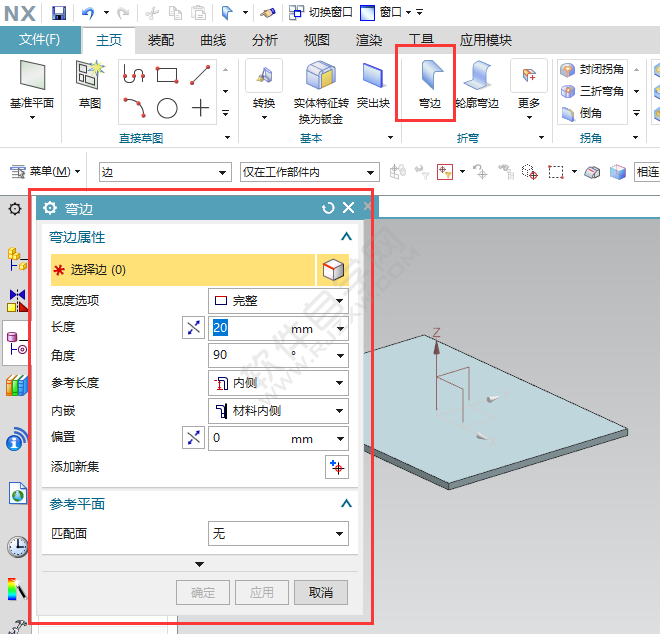Select the rectangle sketch tool
This screenshot has width=660, height=634.
coord(167,75)
